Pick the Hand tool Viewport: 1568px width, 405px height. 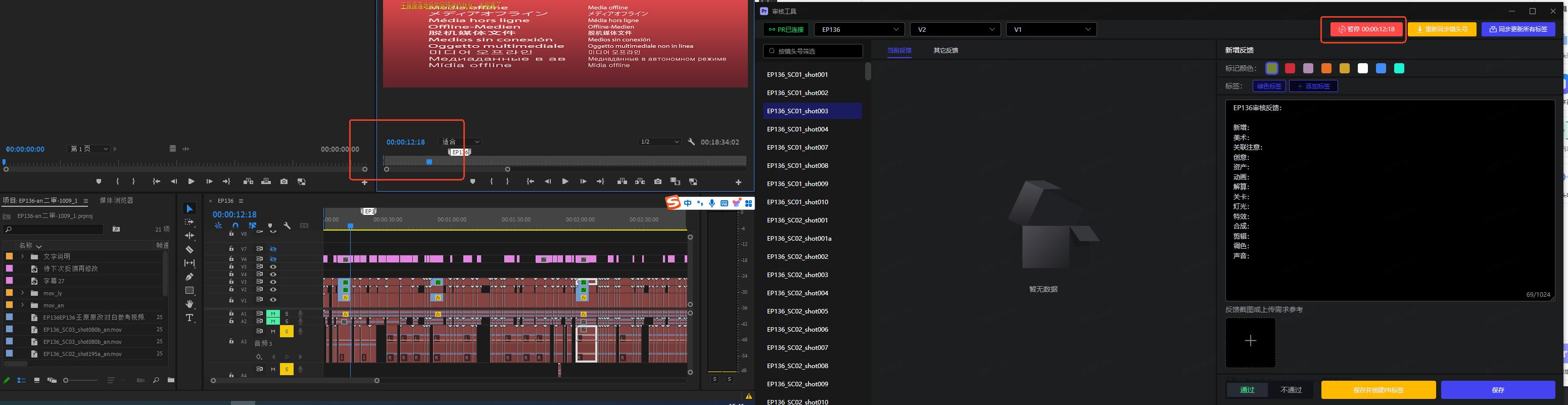click(189, 304)
